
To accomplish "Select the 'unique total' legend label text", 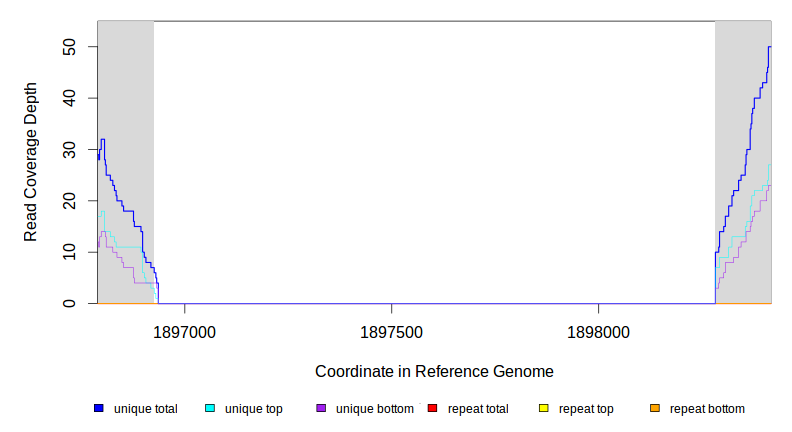I will coord(145,409).
